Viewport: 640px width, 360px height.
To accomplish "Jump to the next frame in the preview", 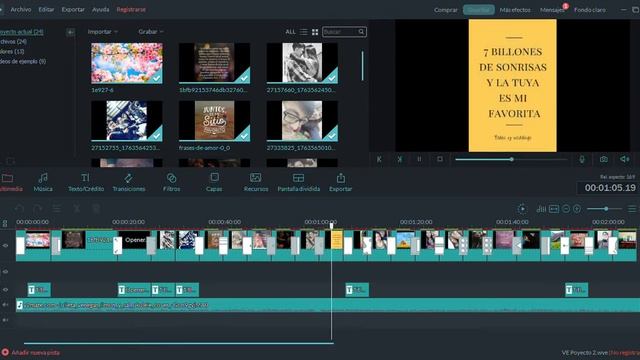I will (400, 159).
